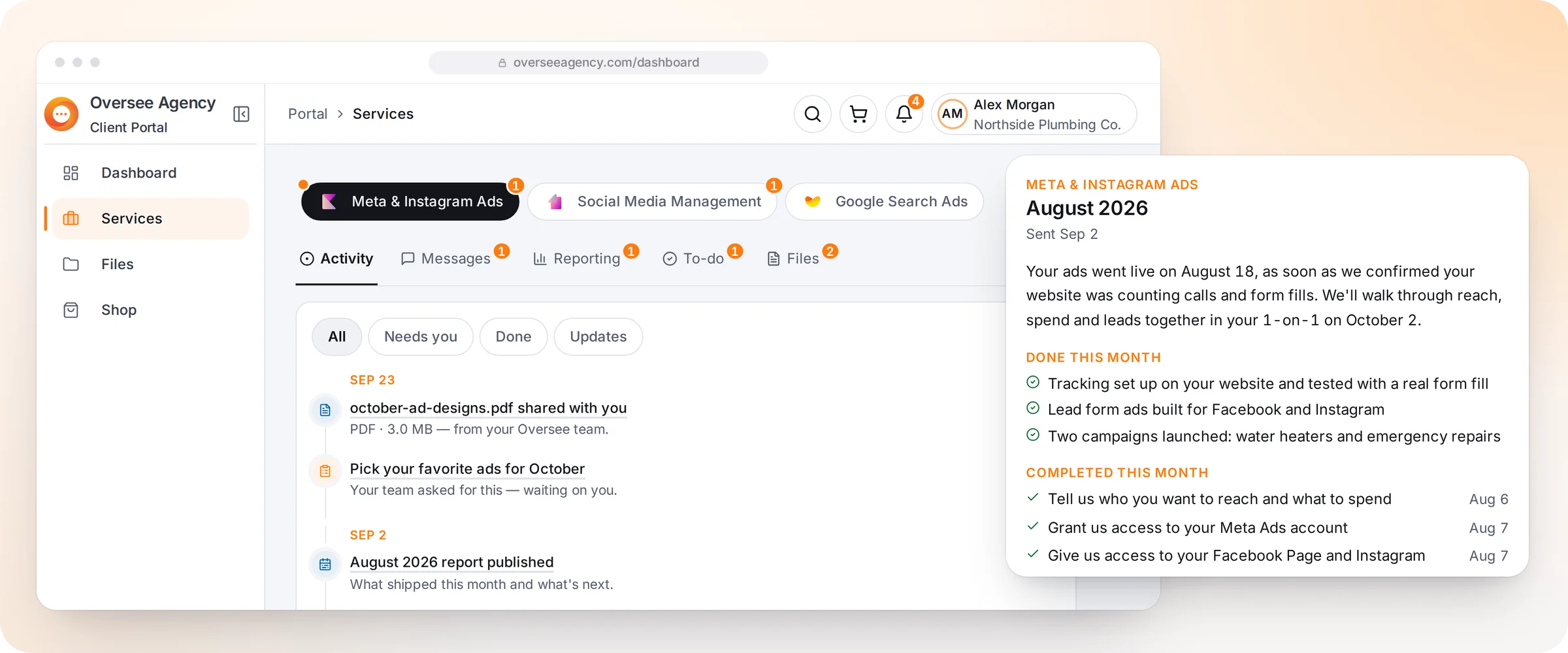The height and width of the screenshot is (653, 1568).
Task: Click the Shop bag icon in sidebar
Action: [x=71, y=310]
